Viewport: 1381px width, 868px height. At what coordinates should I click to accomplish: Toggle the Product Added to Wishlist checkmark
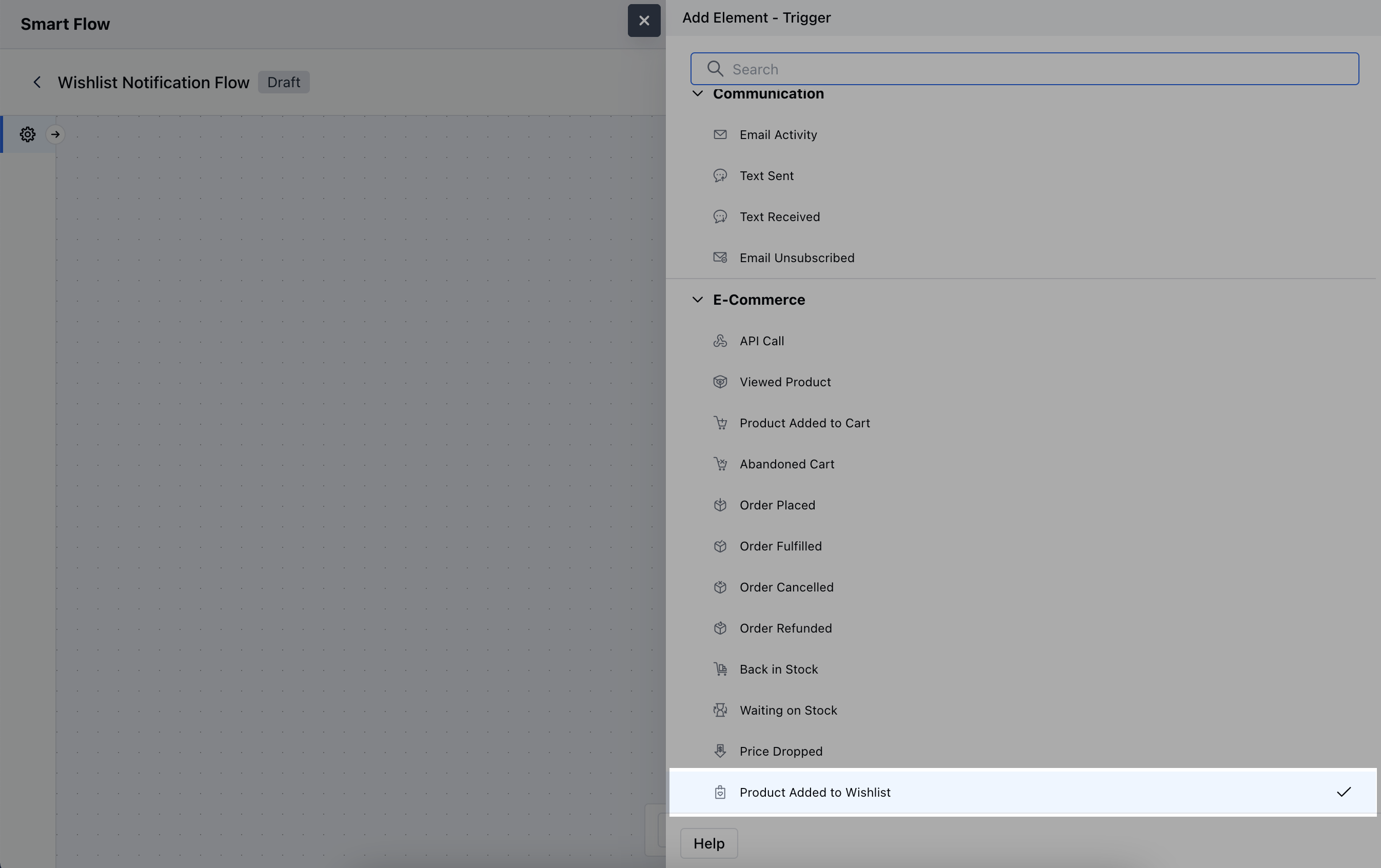click(1344, 792)
